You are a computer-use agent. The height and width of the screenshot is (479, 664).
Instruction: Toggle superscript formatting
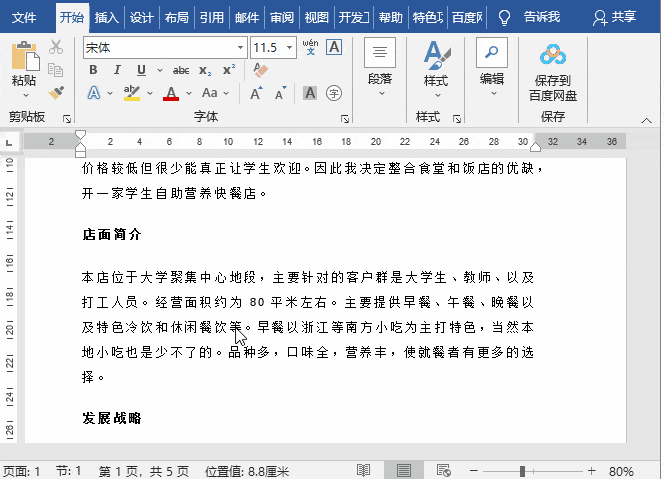[x=229, y=70]
